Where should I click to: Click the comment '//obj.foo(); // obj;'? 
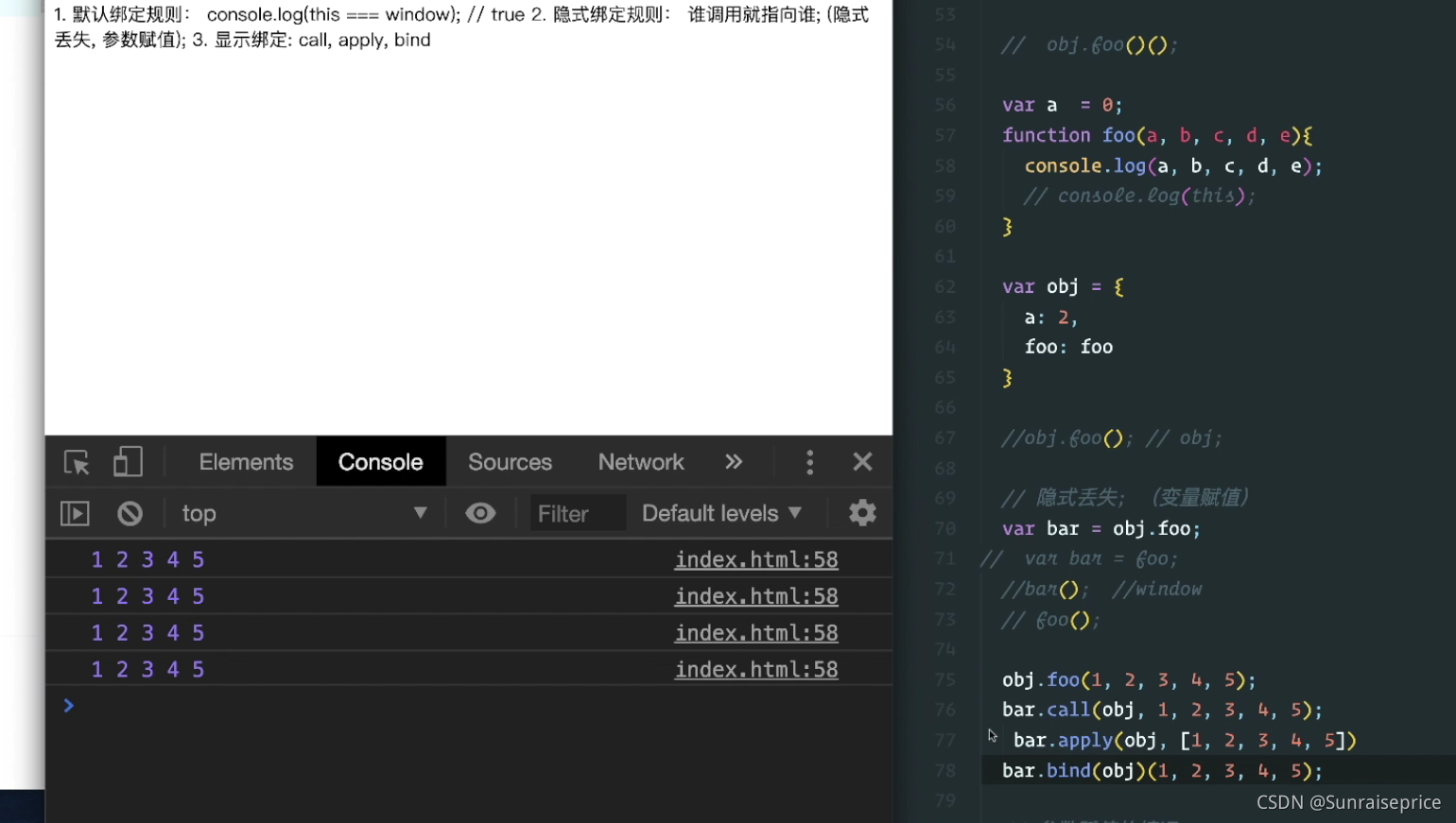click(1112, 437)
